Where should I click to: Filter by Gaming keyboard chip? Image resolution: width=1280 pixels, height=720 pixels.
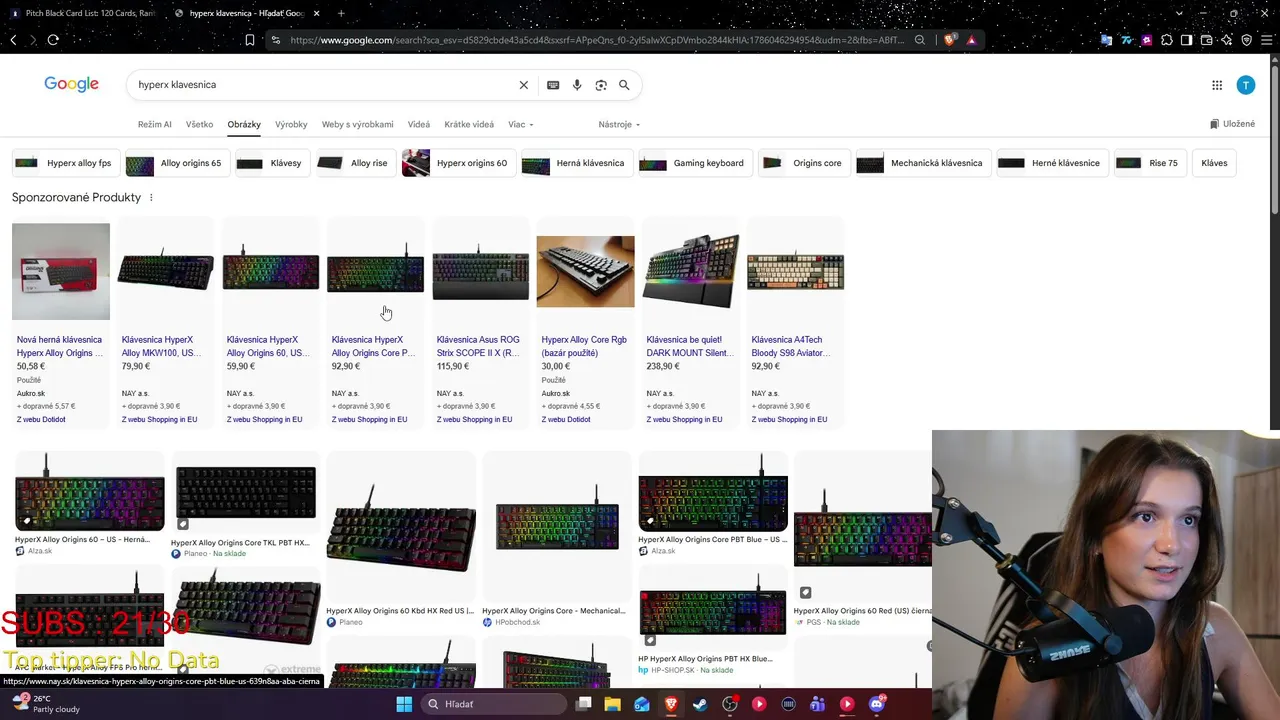click(696, 163)
